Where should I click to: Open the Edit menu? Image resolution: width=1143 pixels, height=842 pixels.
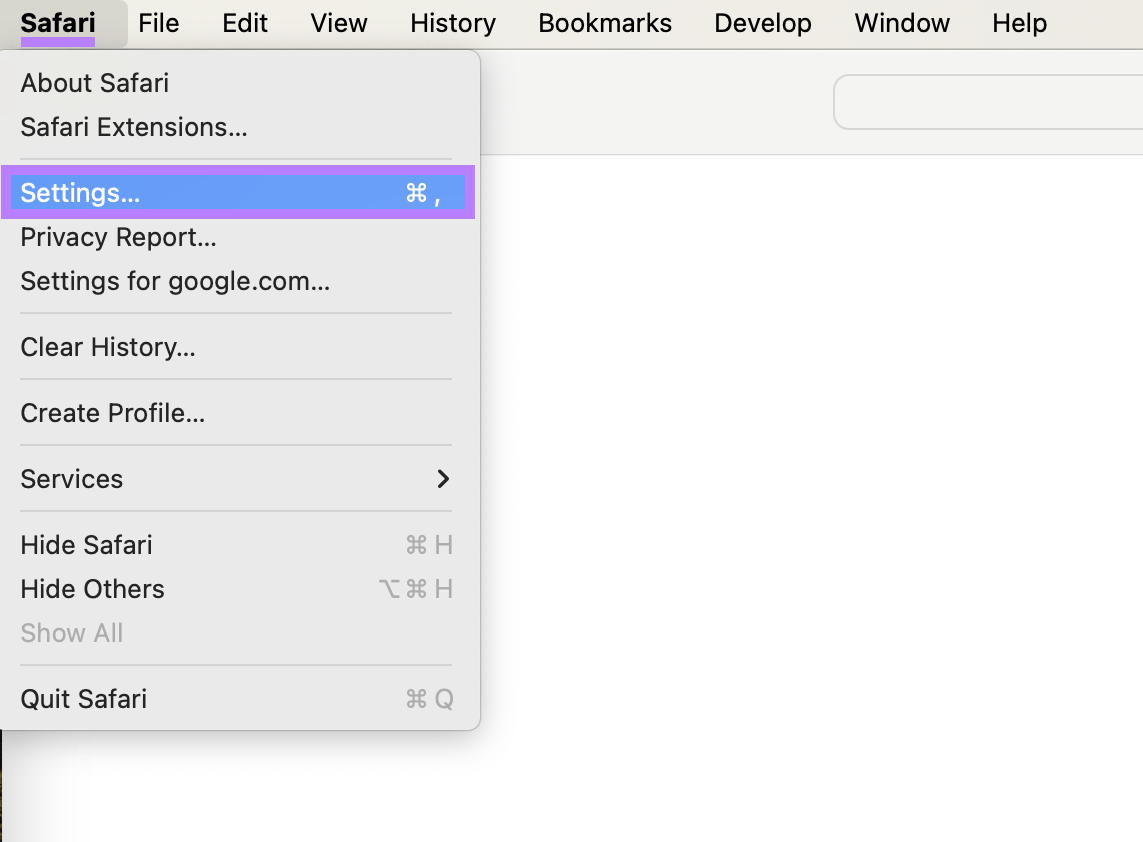point(245,23)
